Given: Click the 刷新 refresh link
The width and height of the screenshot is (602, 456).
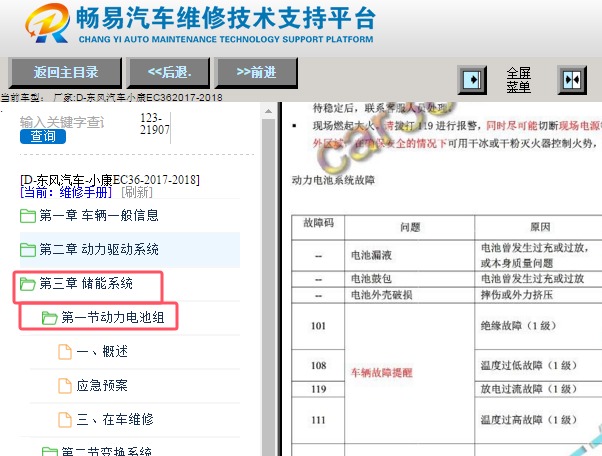Looking at the screenshot, I should point(137,192).
